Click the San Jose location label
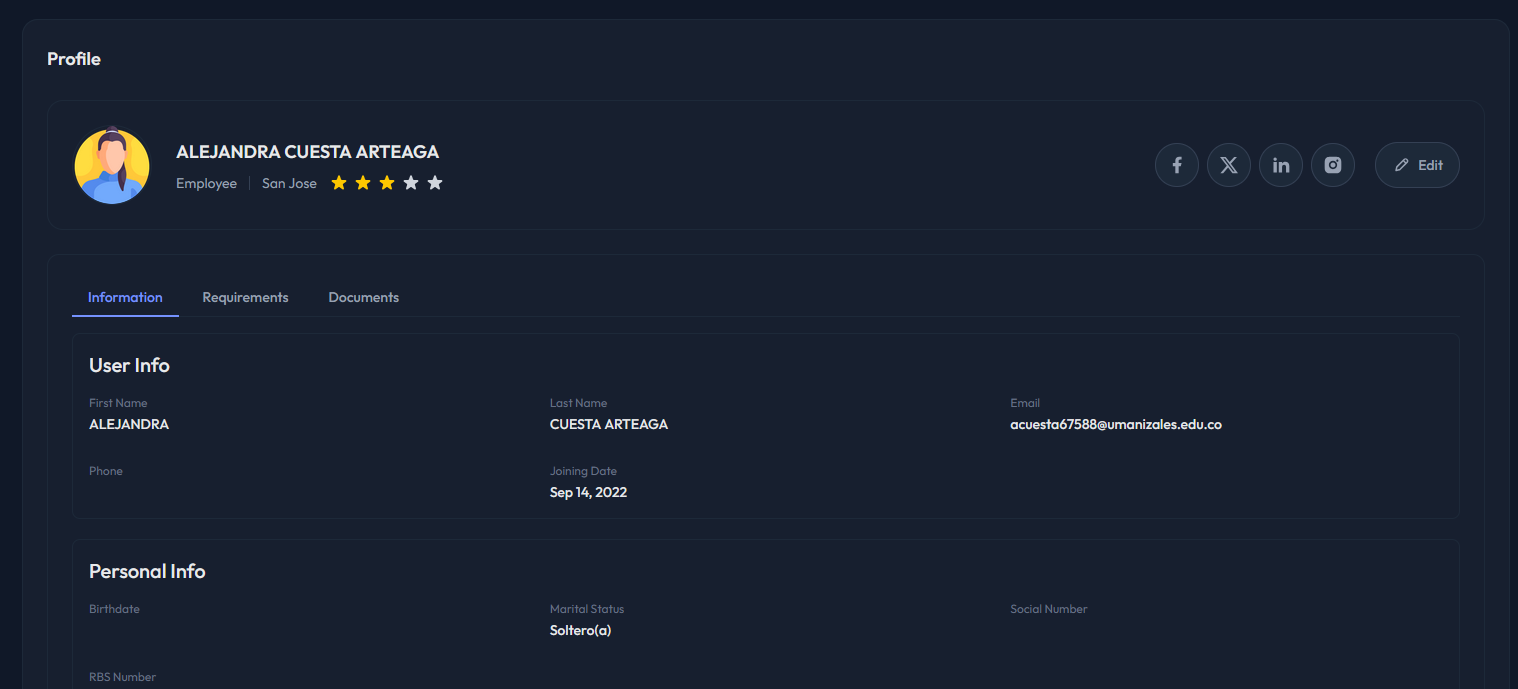Viewport: 1518px width, 689px height. click(289, 183)
